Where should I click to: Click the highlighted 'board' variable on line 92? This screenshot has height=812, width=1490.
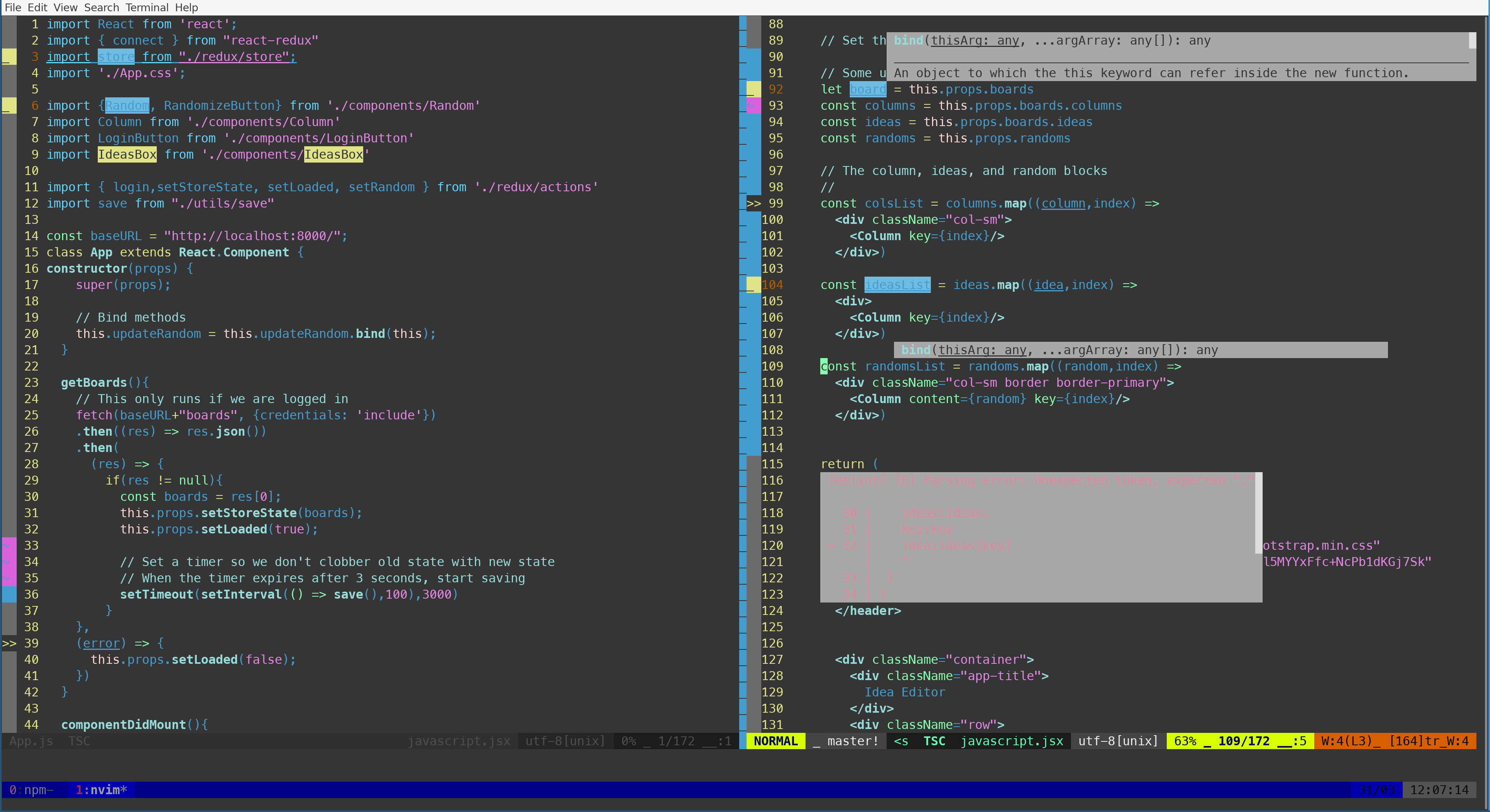(868, 90)
